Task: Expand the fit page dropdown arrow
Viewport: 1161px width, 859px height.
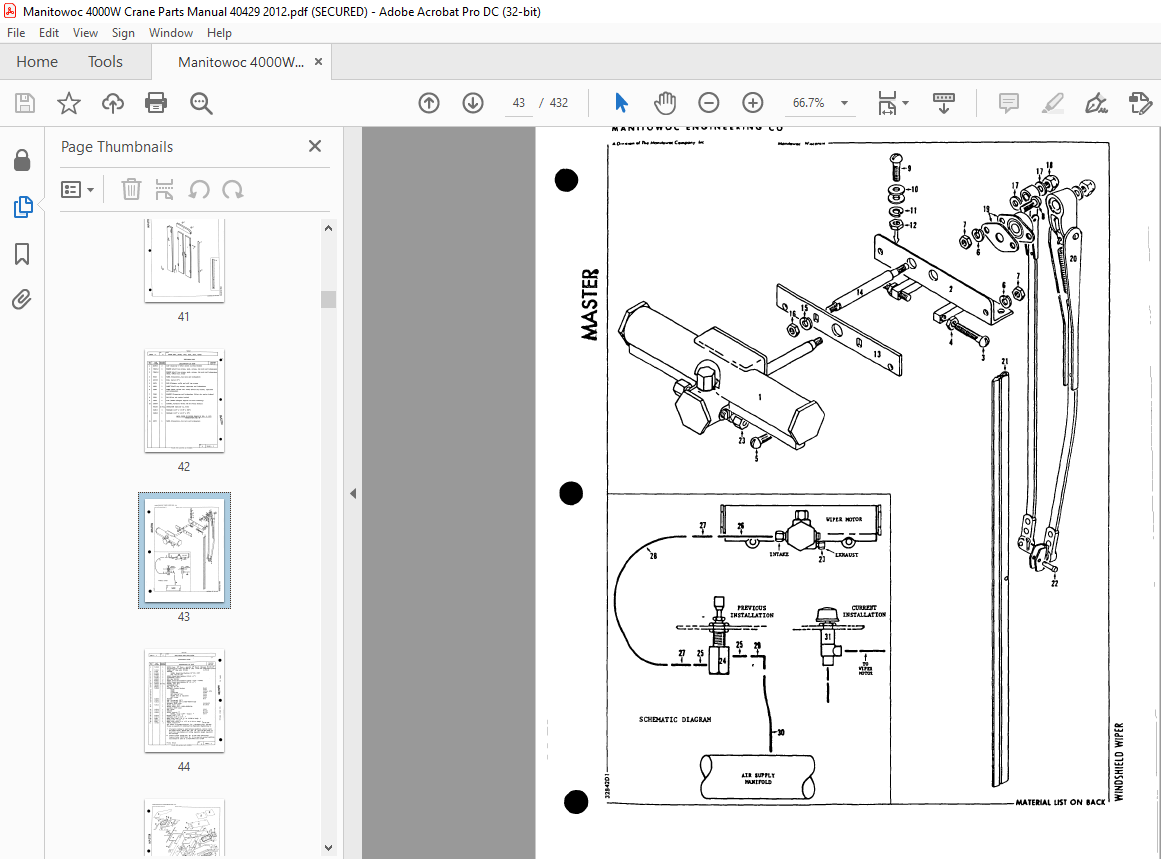Action: pyautogui.click(x=906, y=103)
